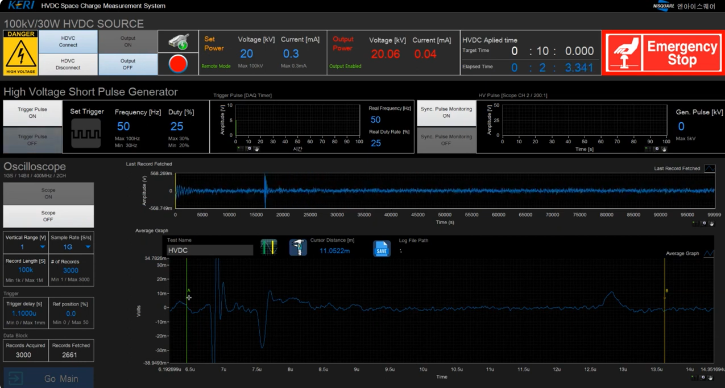Turn Trigger Pulse ON
This screenshot has height=388, width=725.
[x=32, y=113]
